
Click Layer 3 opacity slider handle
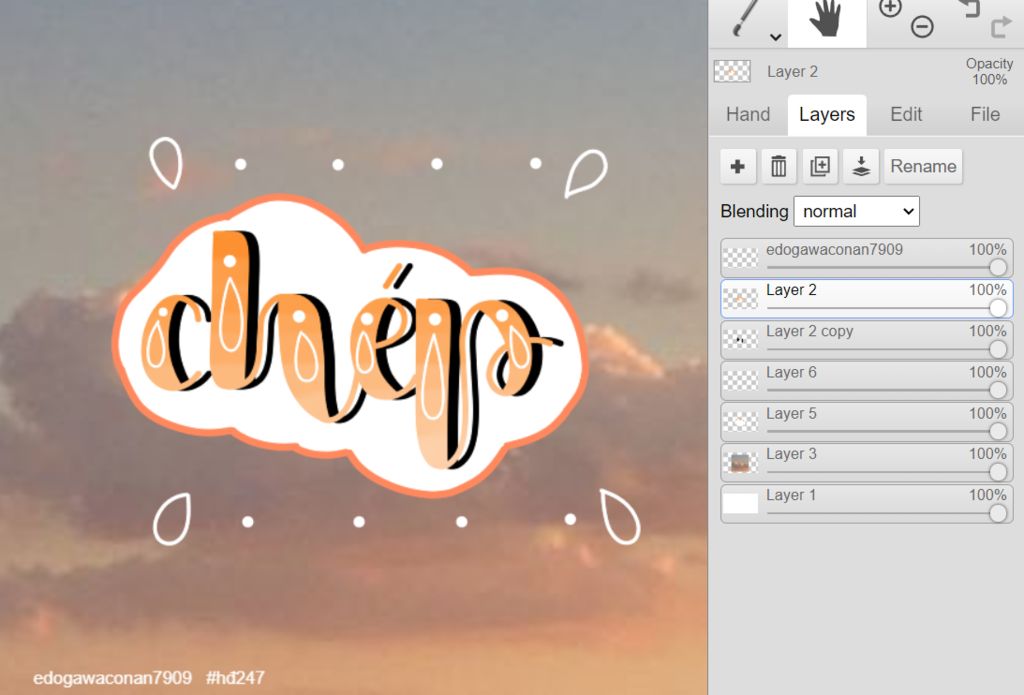point(997,472)
